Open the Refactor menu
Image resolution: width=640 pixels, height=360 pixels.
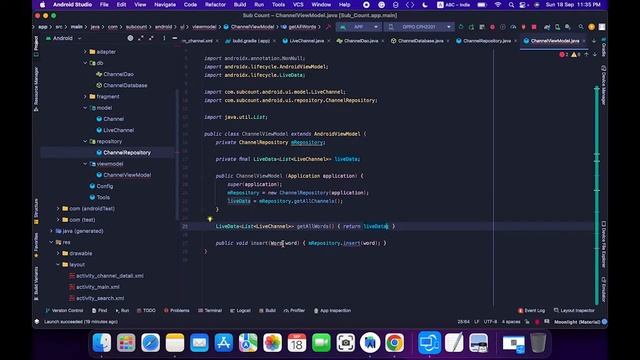(x=215, y=4)
